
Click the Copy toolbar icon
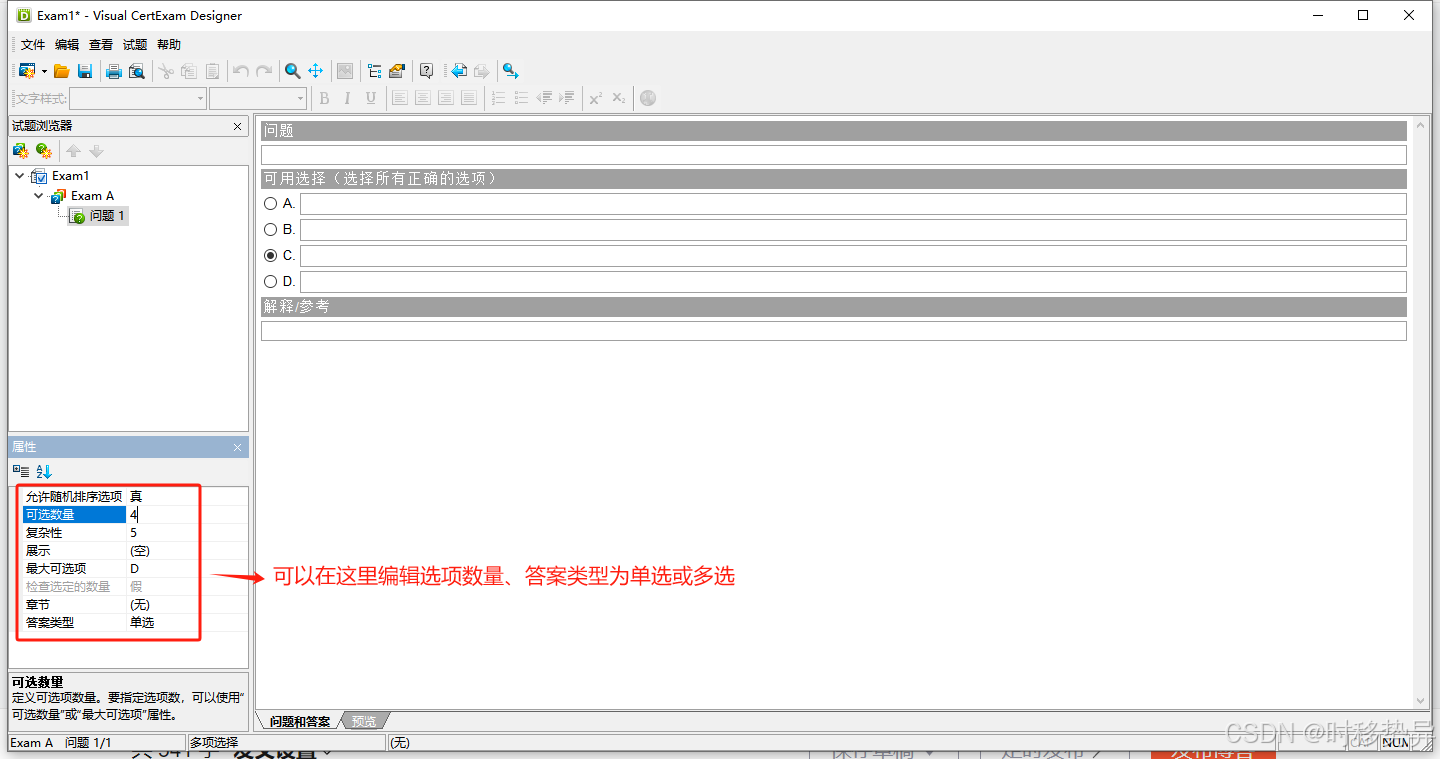click(x=189, y=71)
